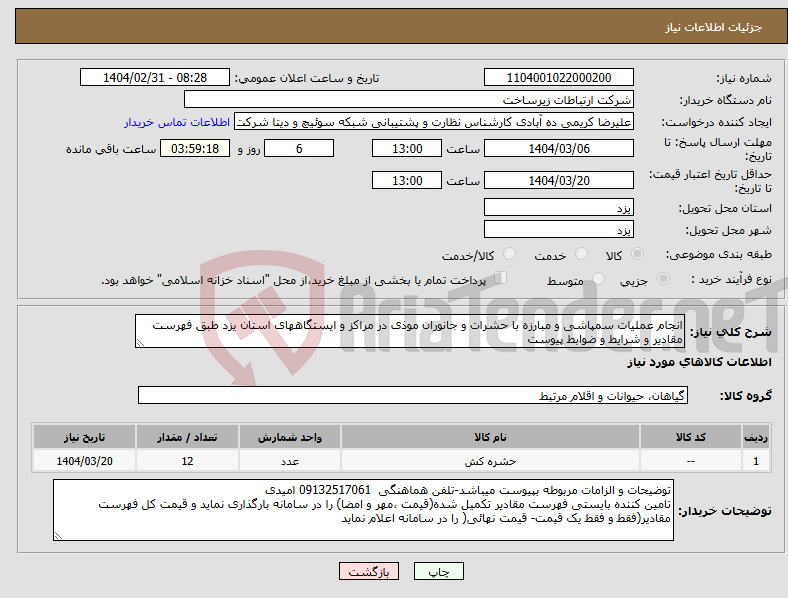This screenshot has width=788, height=598.
Task: Click the طبقه بندی موضوعی label
Action: (719, 254)
